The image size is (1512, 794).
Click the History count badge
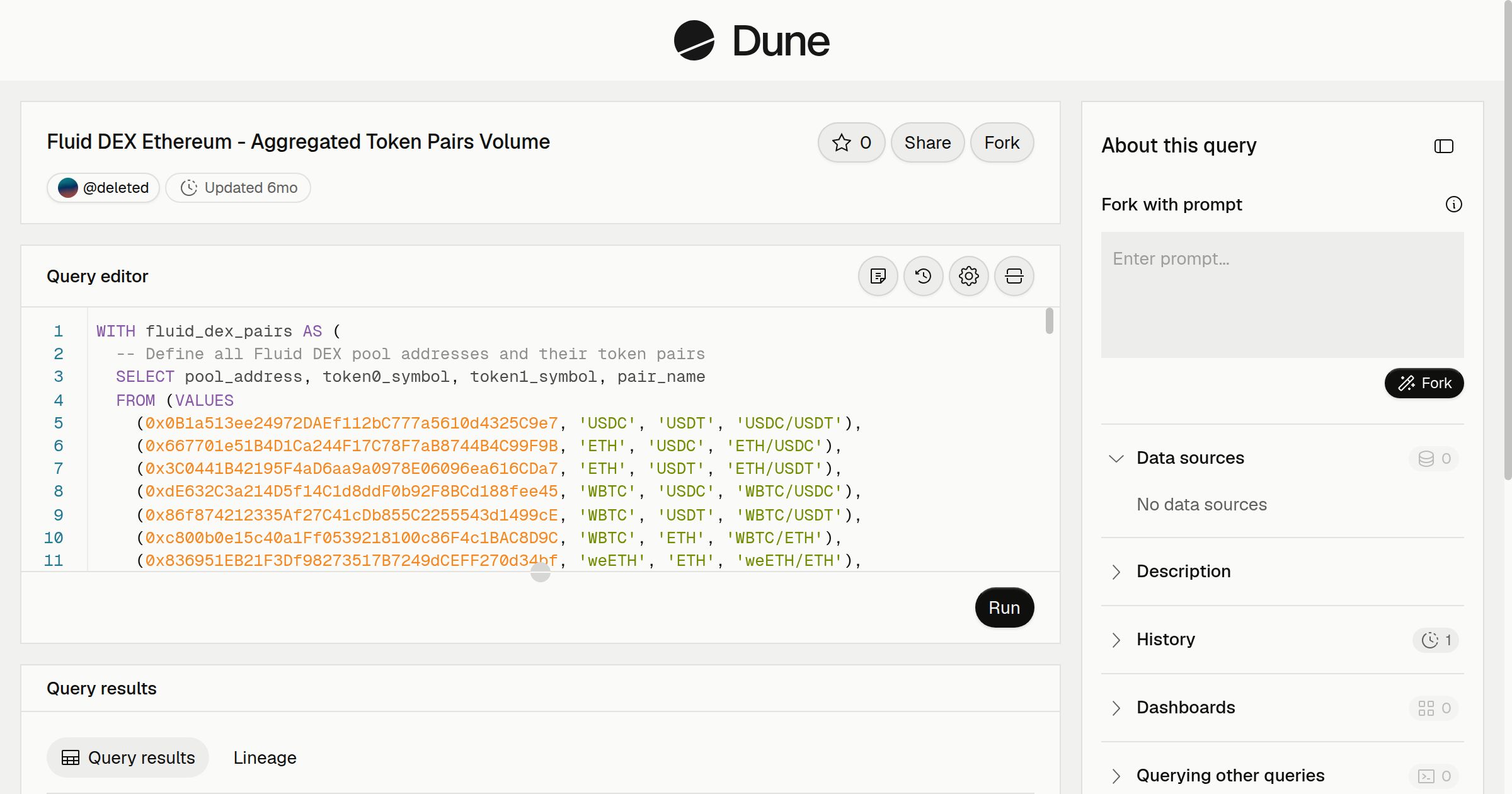pyautogui.click(x=1435, y=640)
